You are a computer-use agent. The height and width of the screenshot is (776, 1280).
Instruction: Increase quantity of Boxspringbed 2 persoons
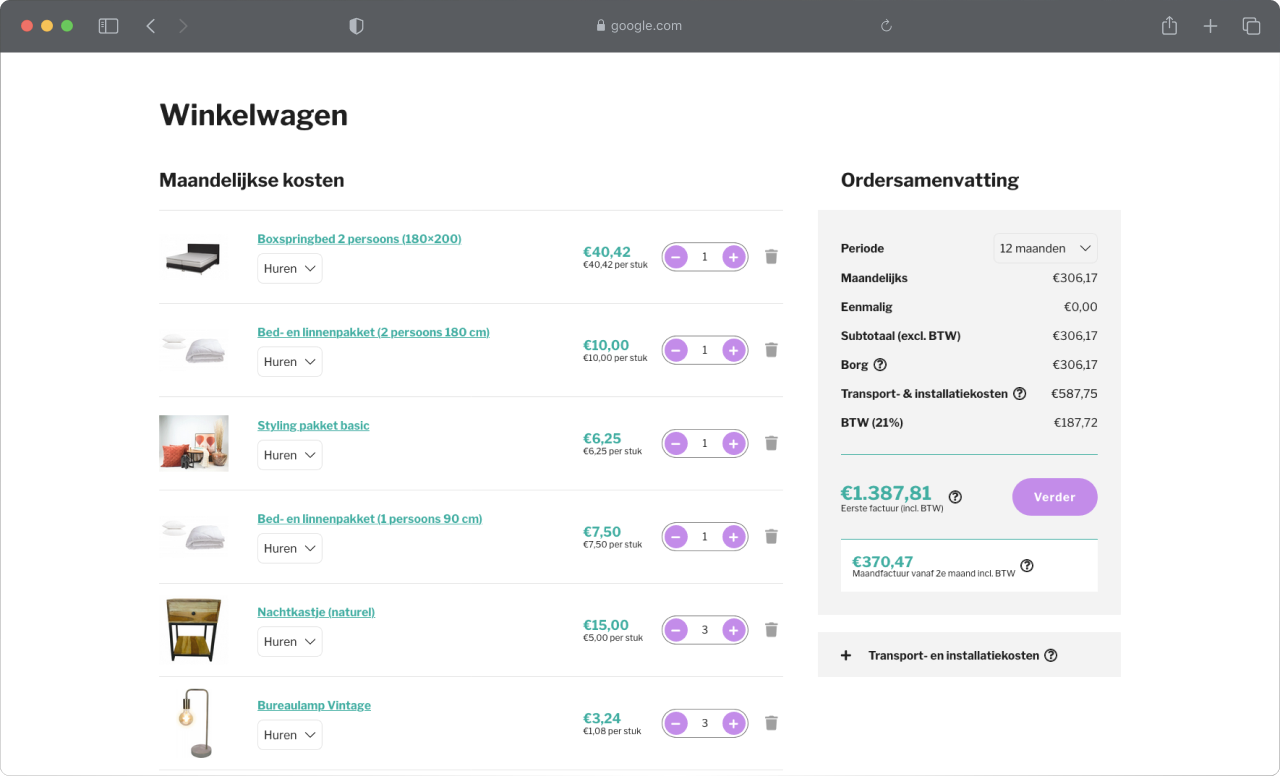point(734,257)
